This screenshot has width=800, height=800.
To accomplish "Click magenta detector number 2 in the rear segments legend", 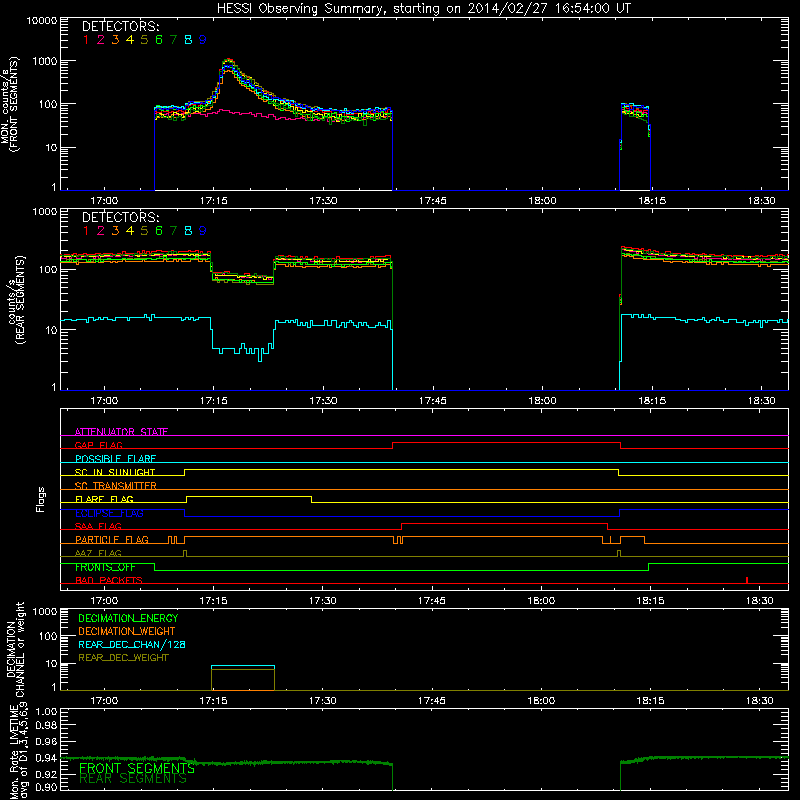I will coord(101,231).
